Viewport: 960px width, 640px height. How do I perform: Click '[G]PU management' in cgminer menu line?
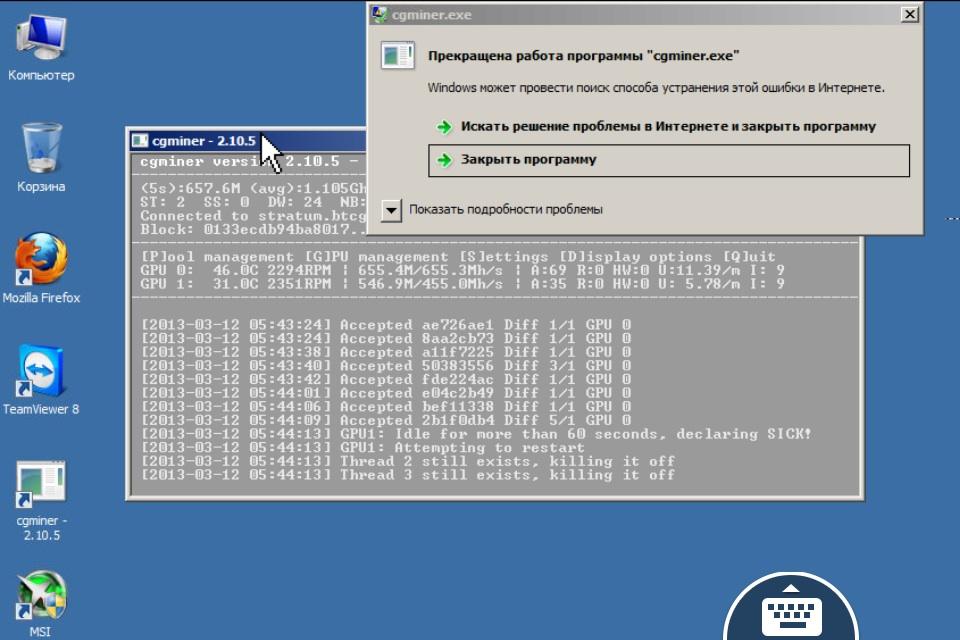(376, 257)
